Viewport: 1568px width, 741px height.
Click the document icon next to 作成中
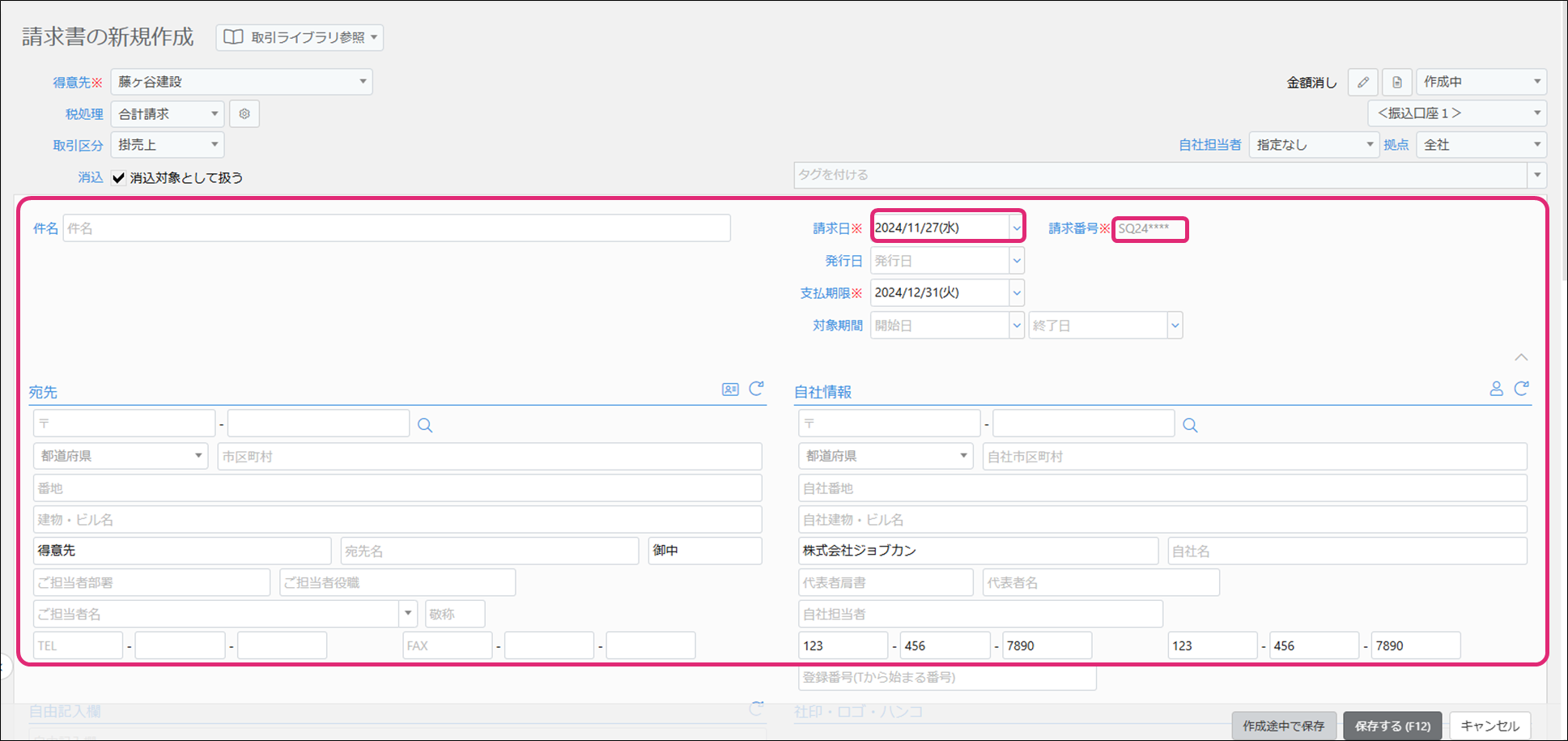(x=1397, y=82)
